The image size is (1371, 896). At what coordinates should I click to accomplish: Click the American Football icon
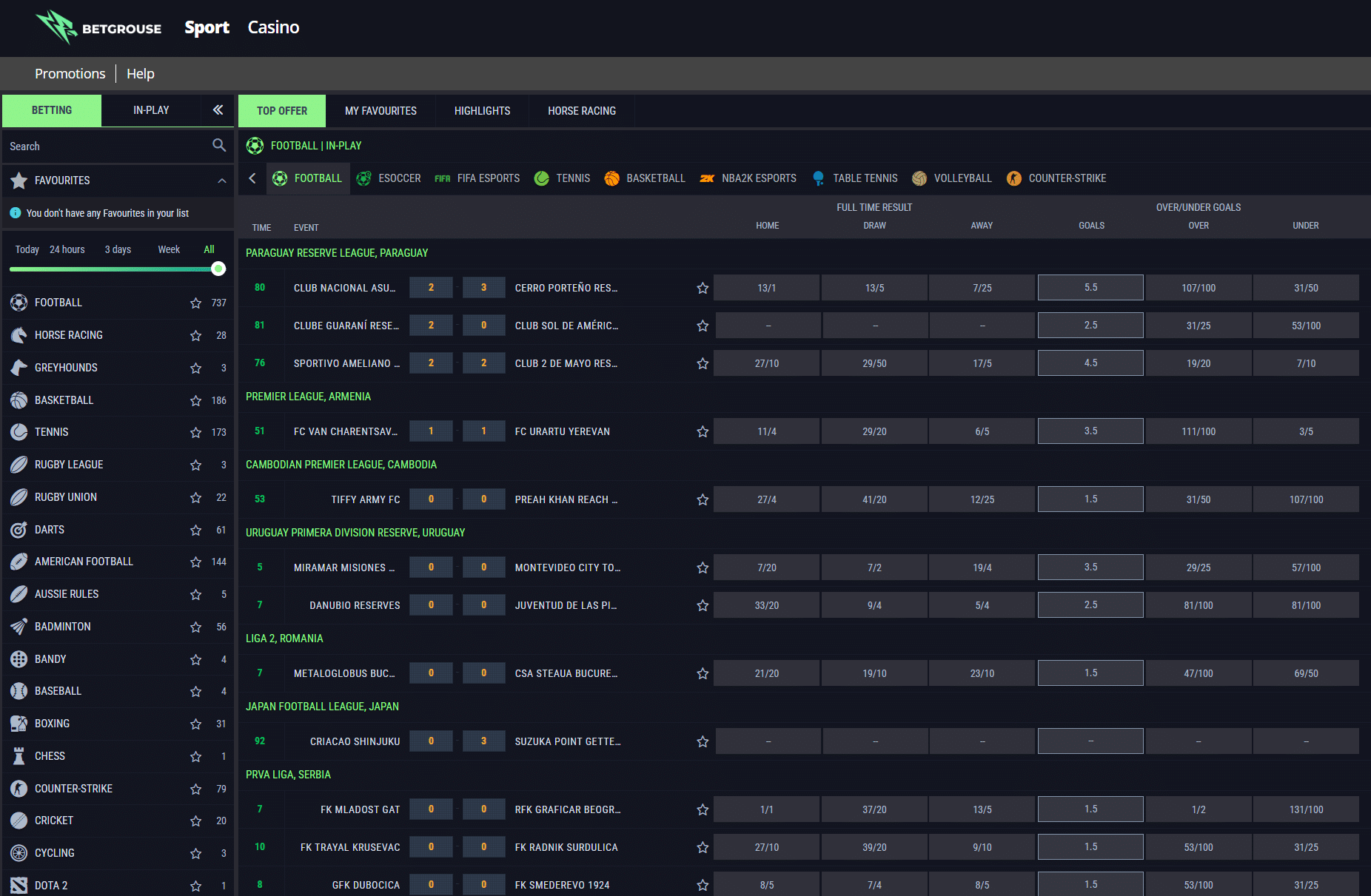point(19,562)
